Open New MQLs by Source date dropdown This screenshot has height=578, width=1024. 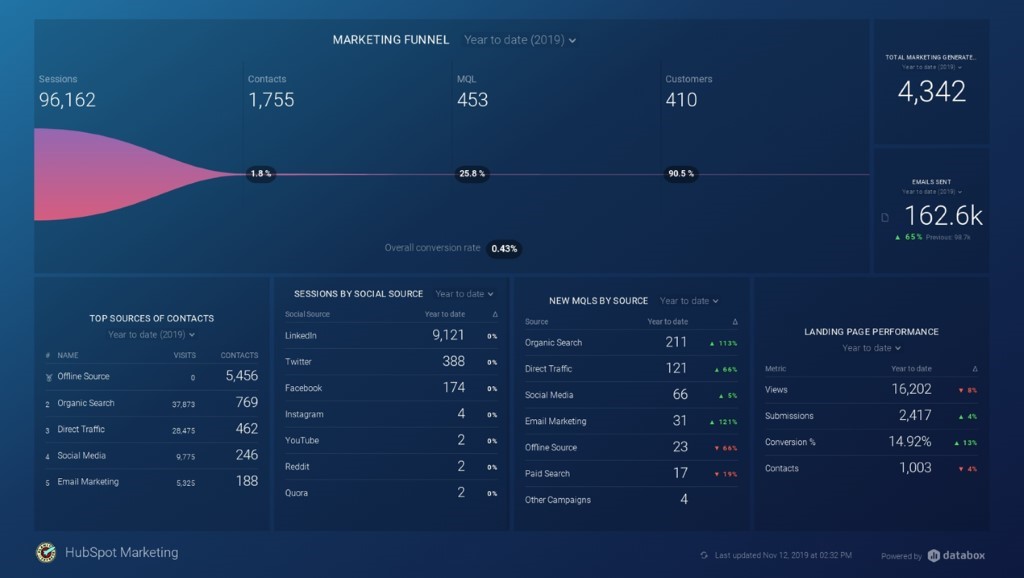point(689,301)
